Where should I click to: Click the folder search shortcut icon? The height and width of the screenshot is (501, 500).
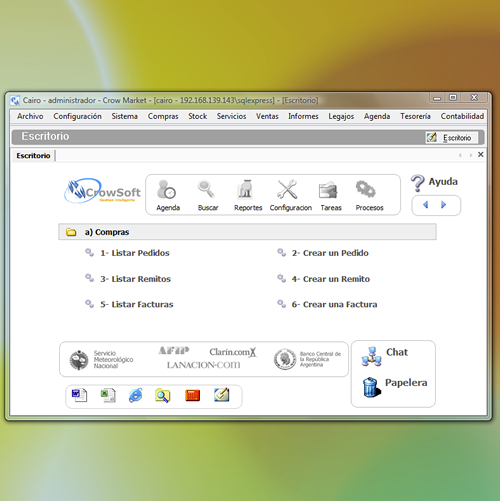point(163,396)
